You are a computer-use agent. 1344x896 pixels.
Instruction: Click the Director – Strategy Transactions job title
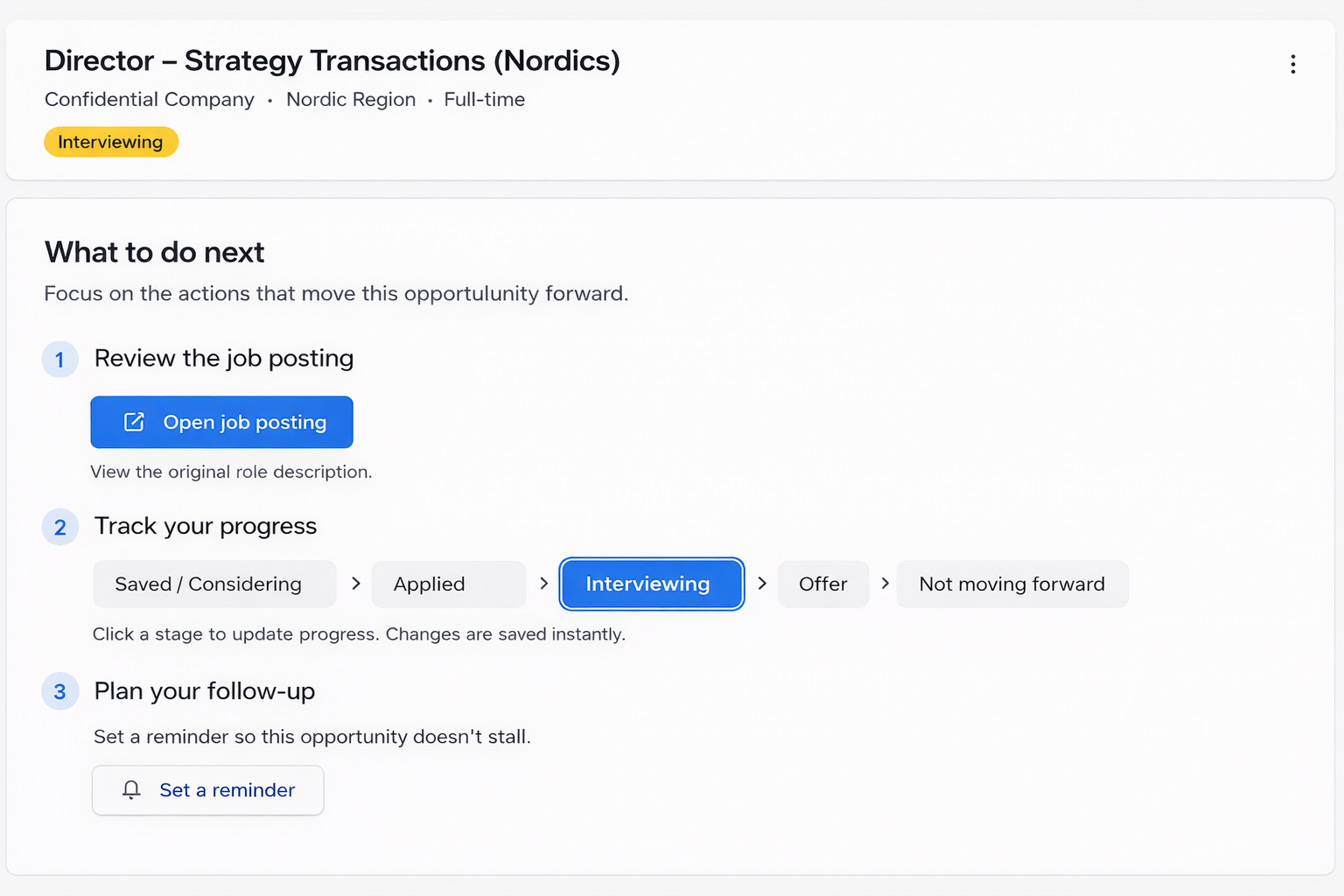coord(332,60)
